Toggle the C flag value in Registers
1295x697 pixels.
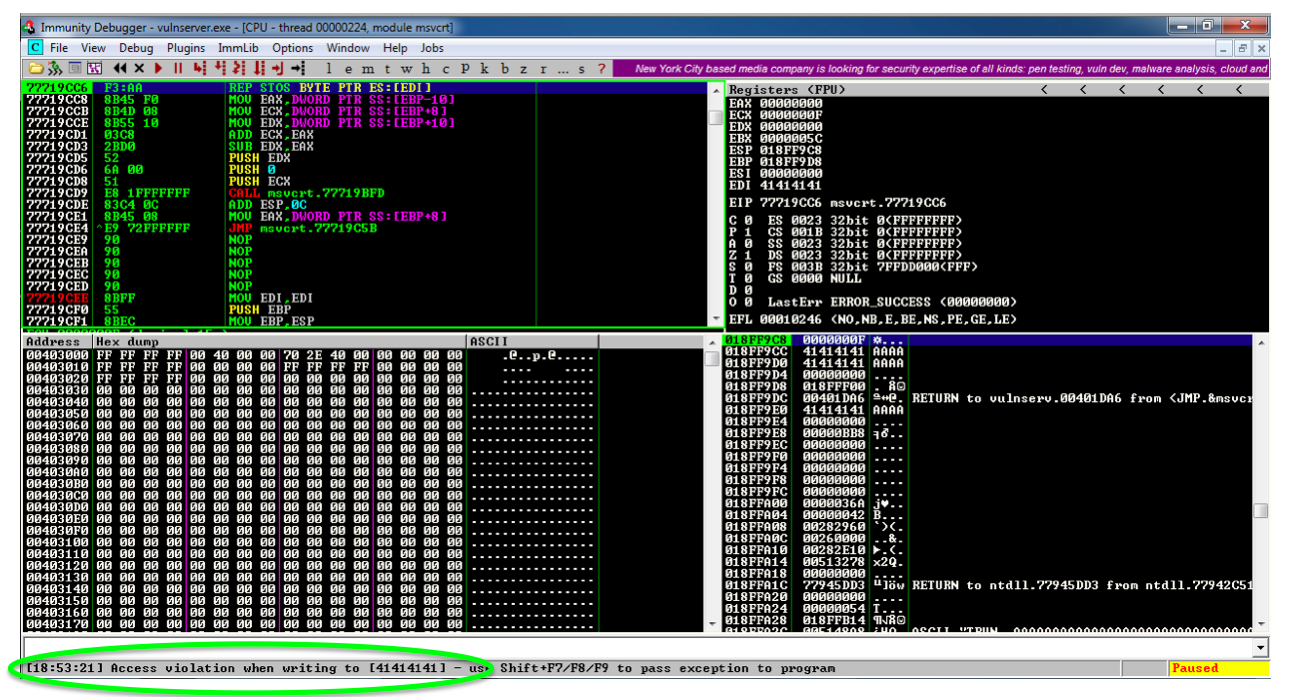point(746,220)
